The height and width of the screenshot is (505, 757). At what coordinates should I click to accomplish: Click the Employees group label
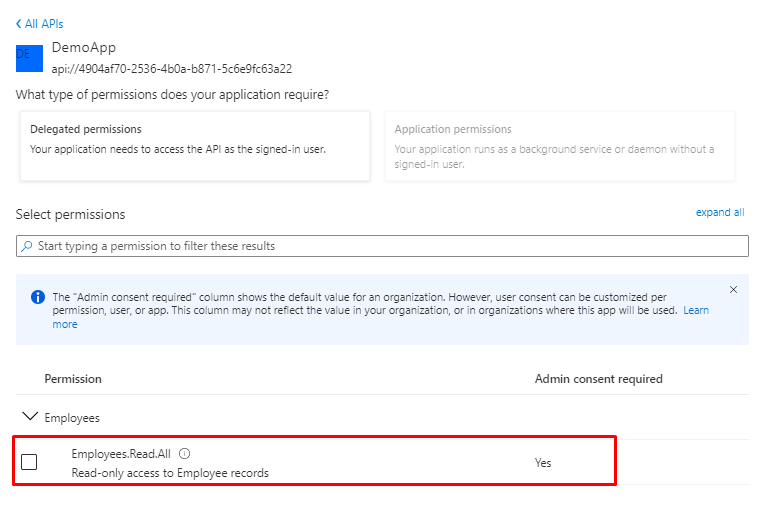[x=72, y=418]
